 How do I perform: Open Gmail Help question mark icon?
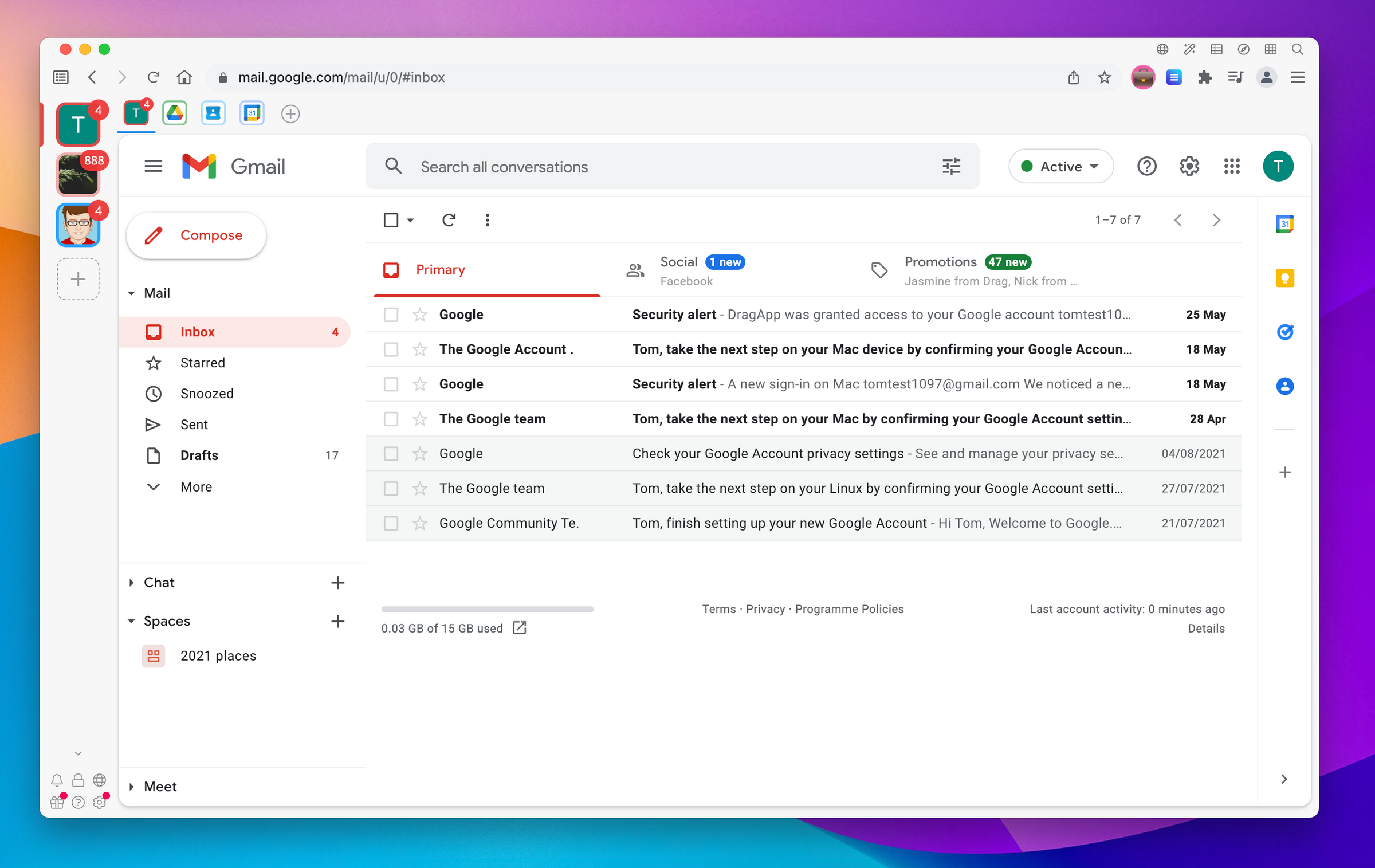click(1146, 167)
